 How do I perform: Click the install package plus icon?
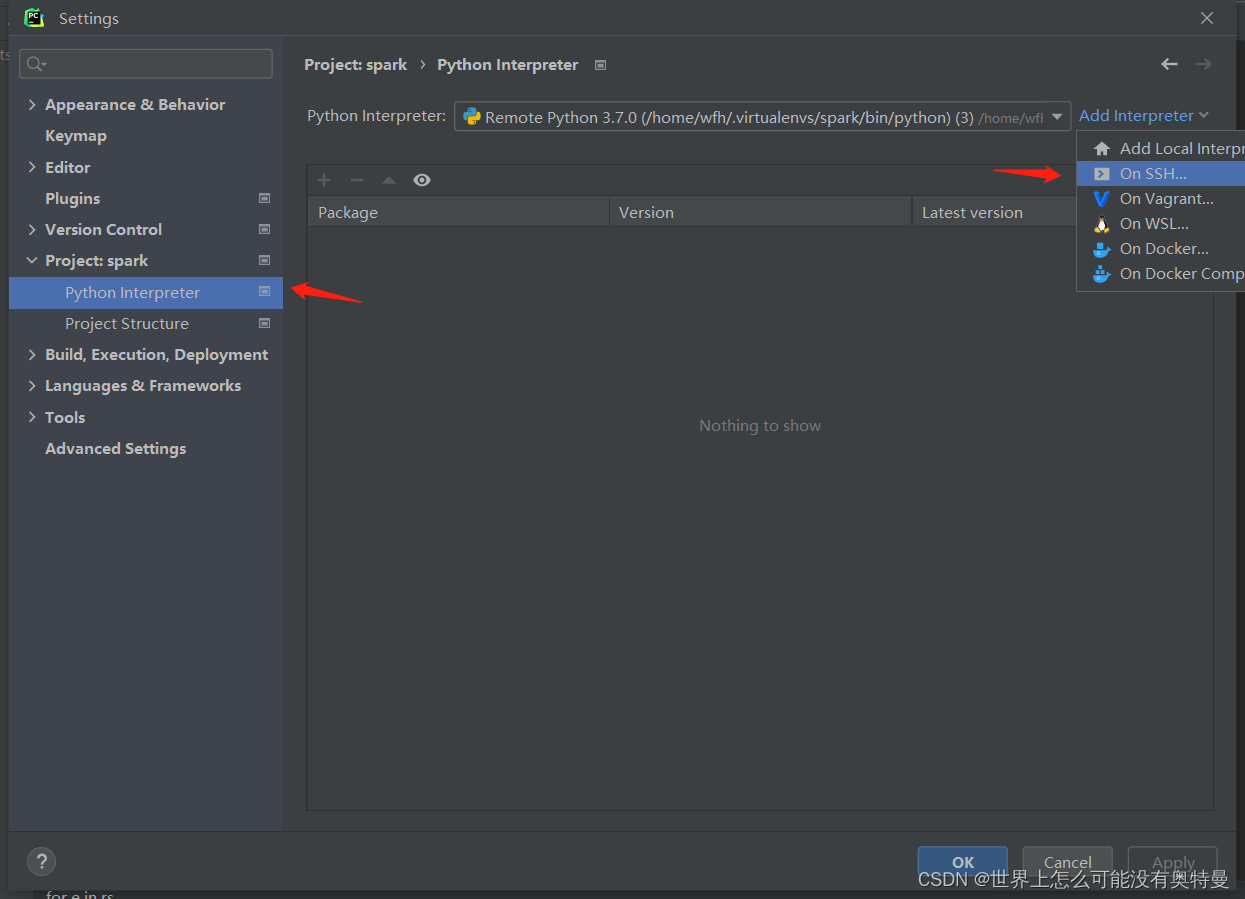coord(324,180)
